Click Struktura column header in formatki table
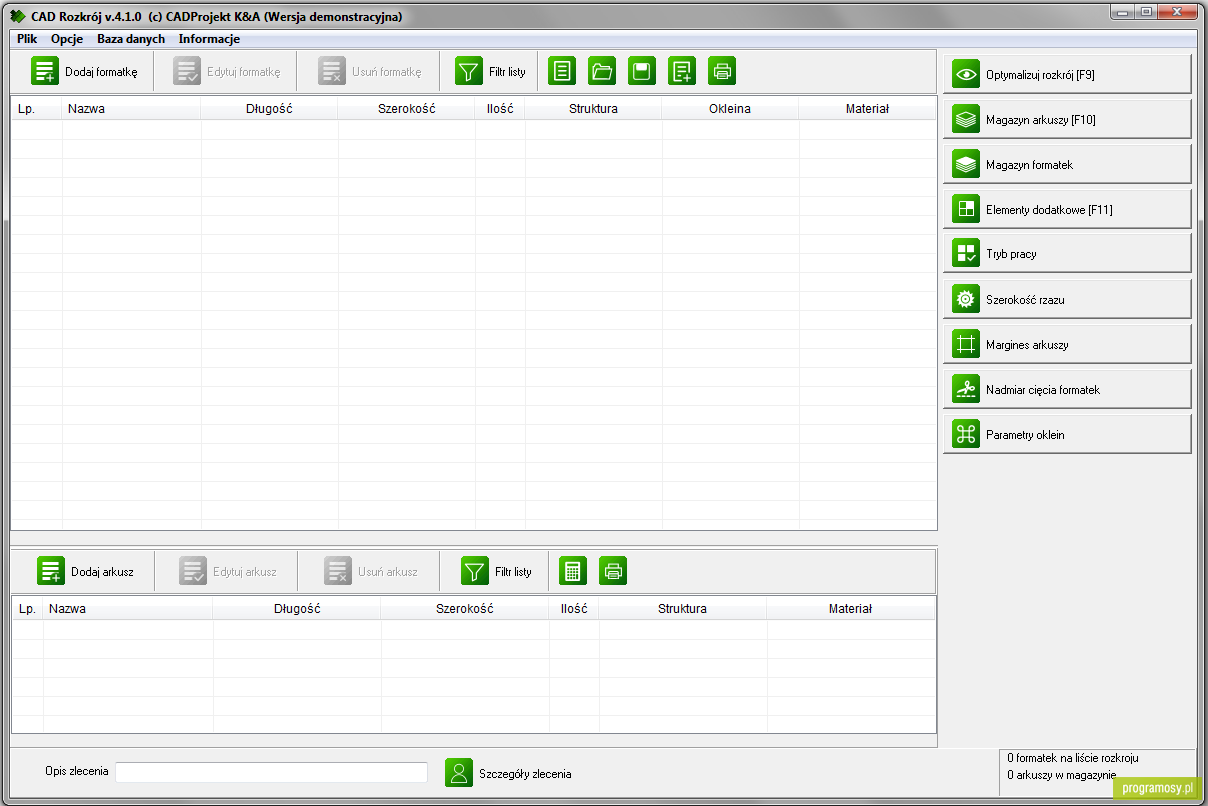Screen dimensions: 1208x806 pos(593,108)
